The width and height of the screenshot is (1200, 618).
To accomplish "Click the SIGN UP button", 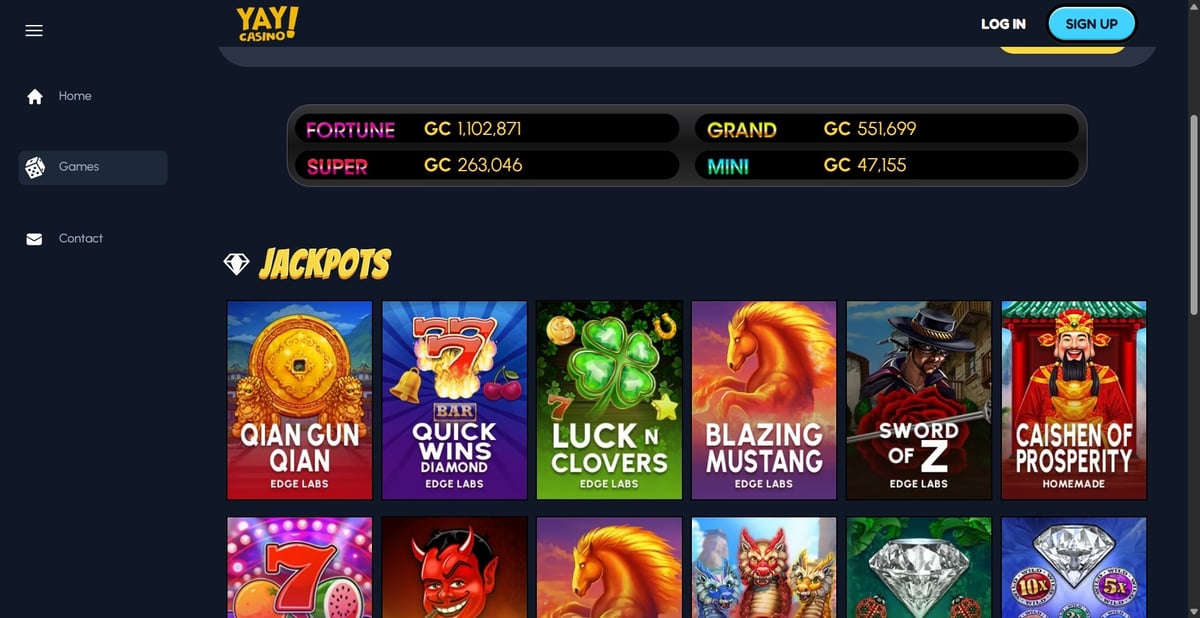I will point(1091,24).
